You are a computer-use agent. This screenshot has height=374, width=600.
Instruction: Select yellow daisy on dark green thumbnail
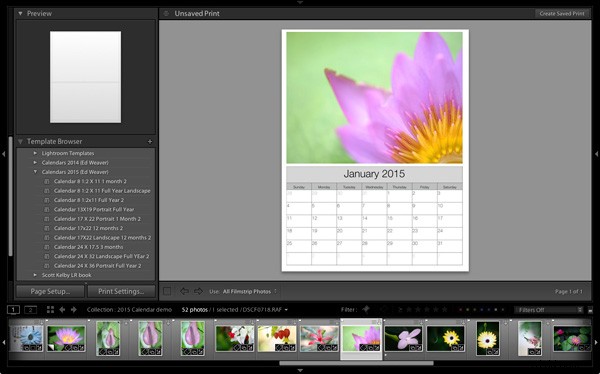[445, 339]
